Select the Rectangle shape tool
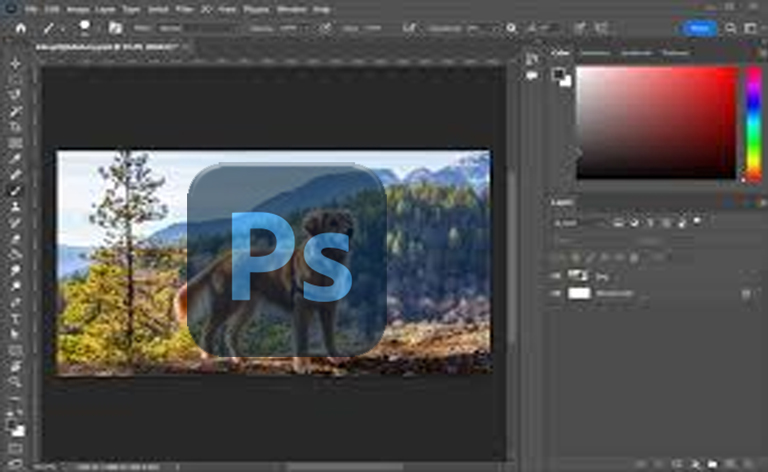Viewport: 768px width, 472px height. (x=16, y=350)
